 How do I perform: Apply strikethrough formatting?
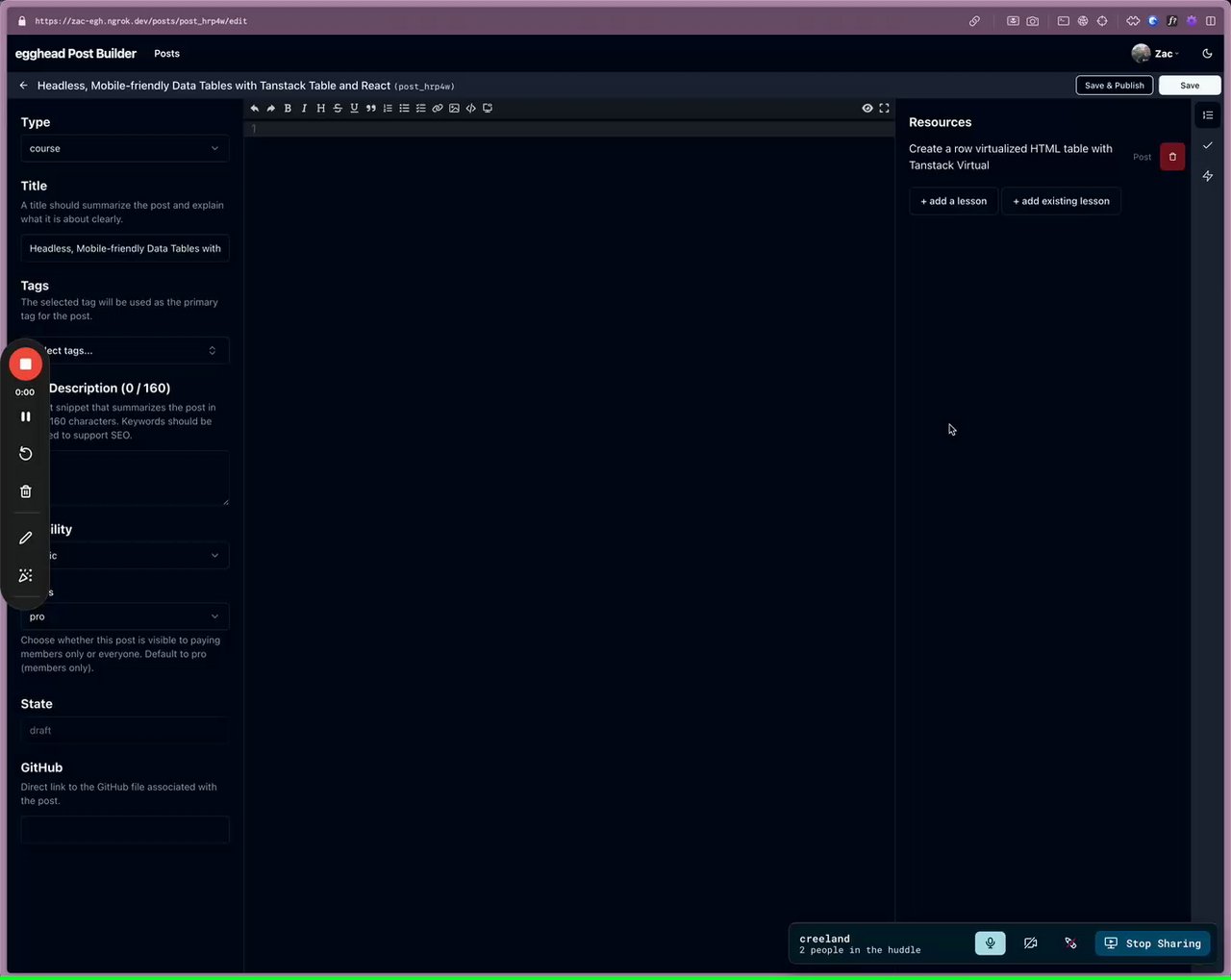point(338,109)
